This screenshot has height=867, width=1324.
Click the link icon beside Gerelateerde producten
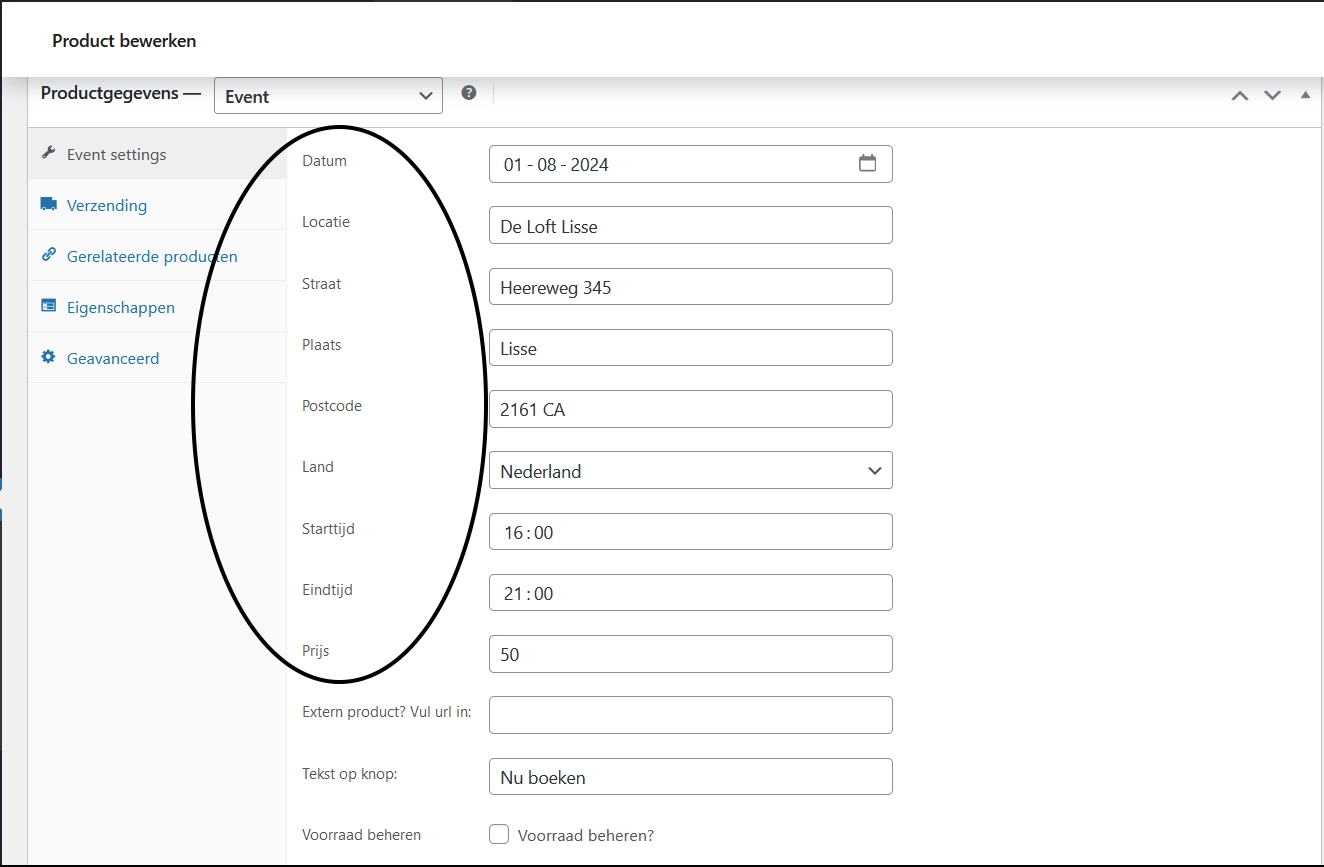point(48,255)
